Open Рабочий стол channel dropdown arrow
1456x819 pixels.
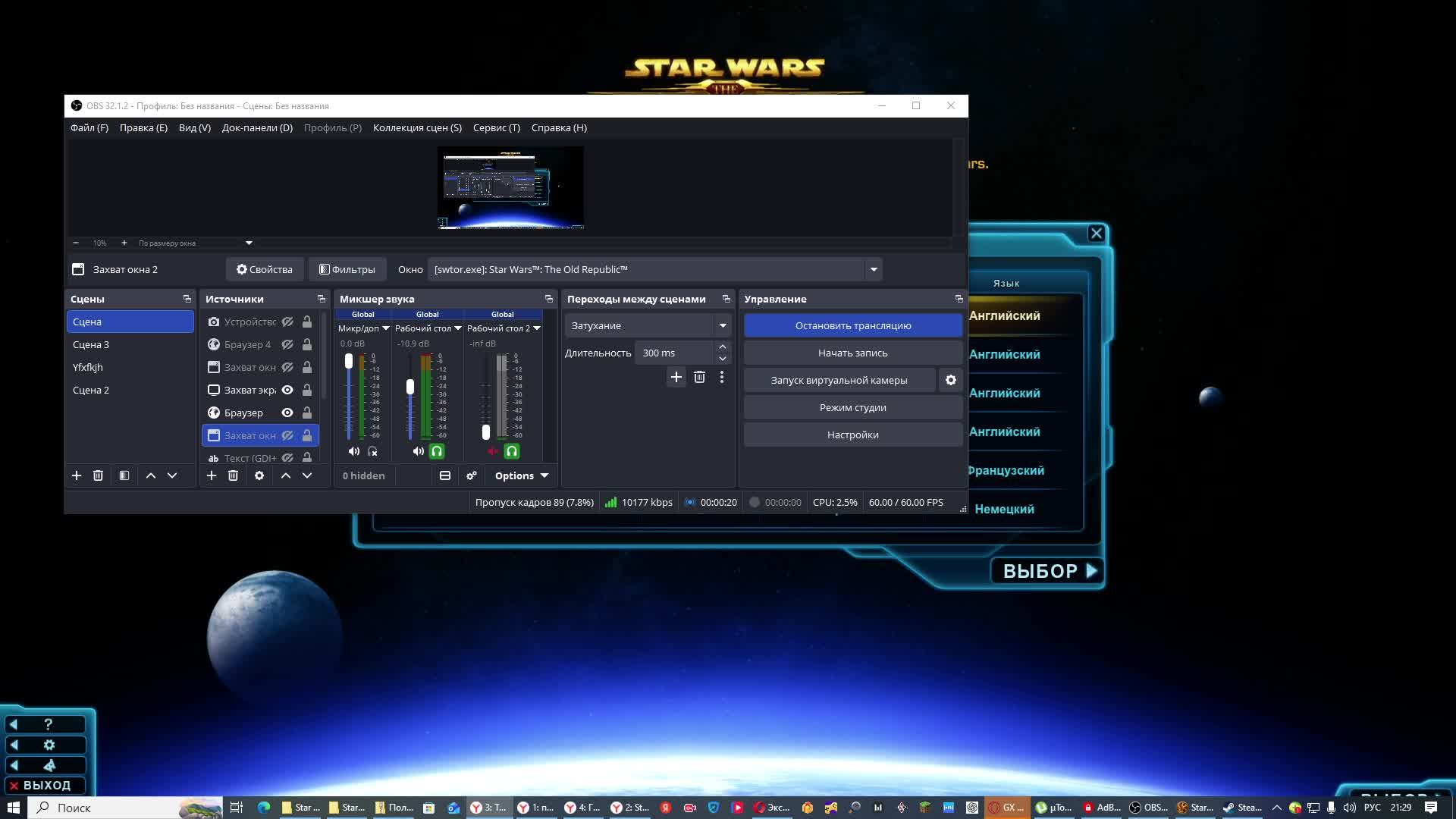pyautogui.click(x=458, y=328)
